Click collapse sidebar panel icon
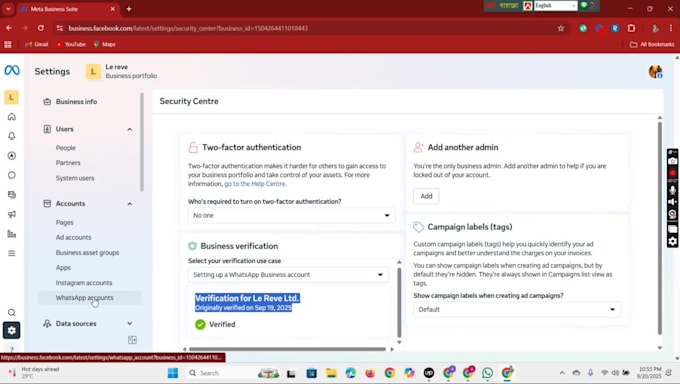 tap(132, 340)
